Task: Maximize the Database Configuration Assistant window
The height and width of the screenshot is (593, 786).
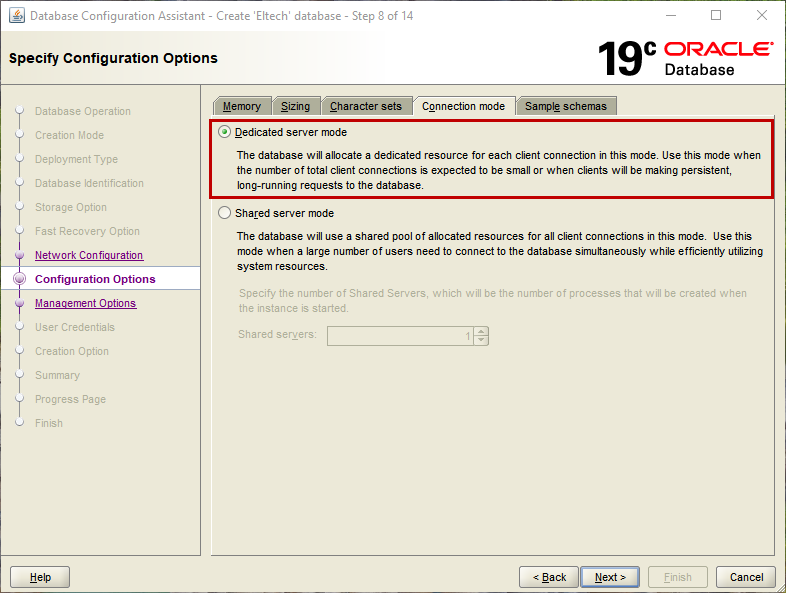Action: 716,16
